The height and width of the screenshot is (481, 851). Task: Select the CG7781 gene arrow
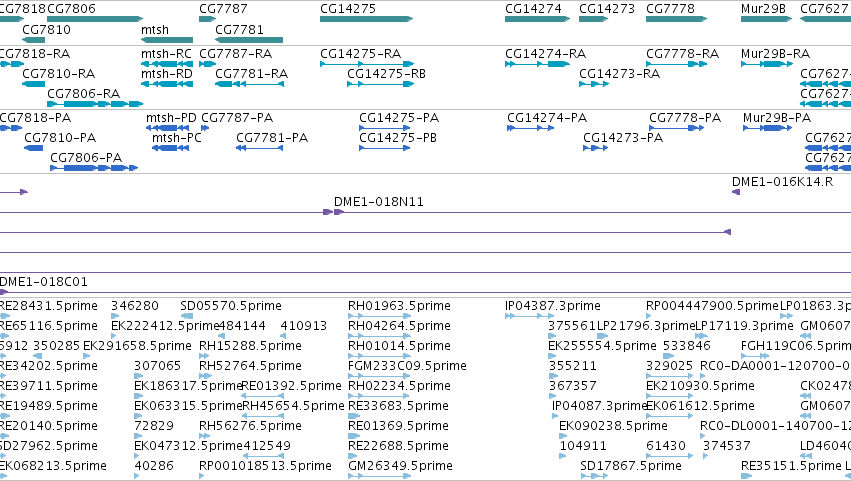coord(249,40)
